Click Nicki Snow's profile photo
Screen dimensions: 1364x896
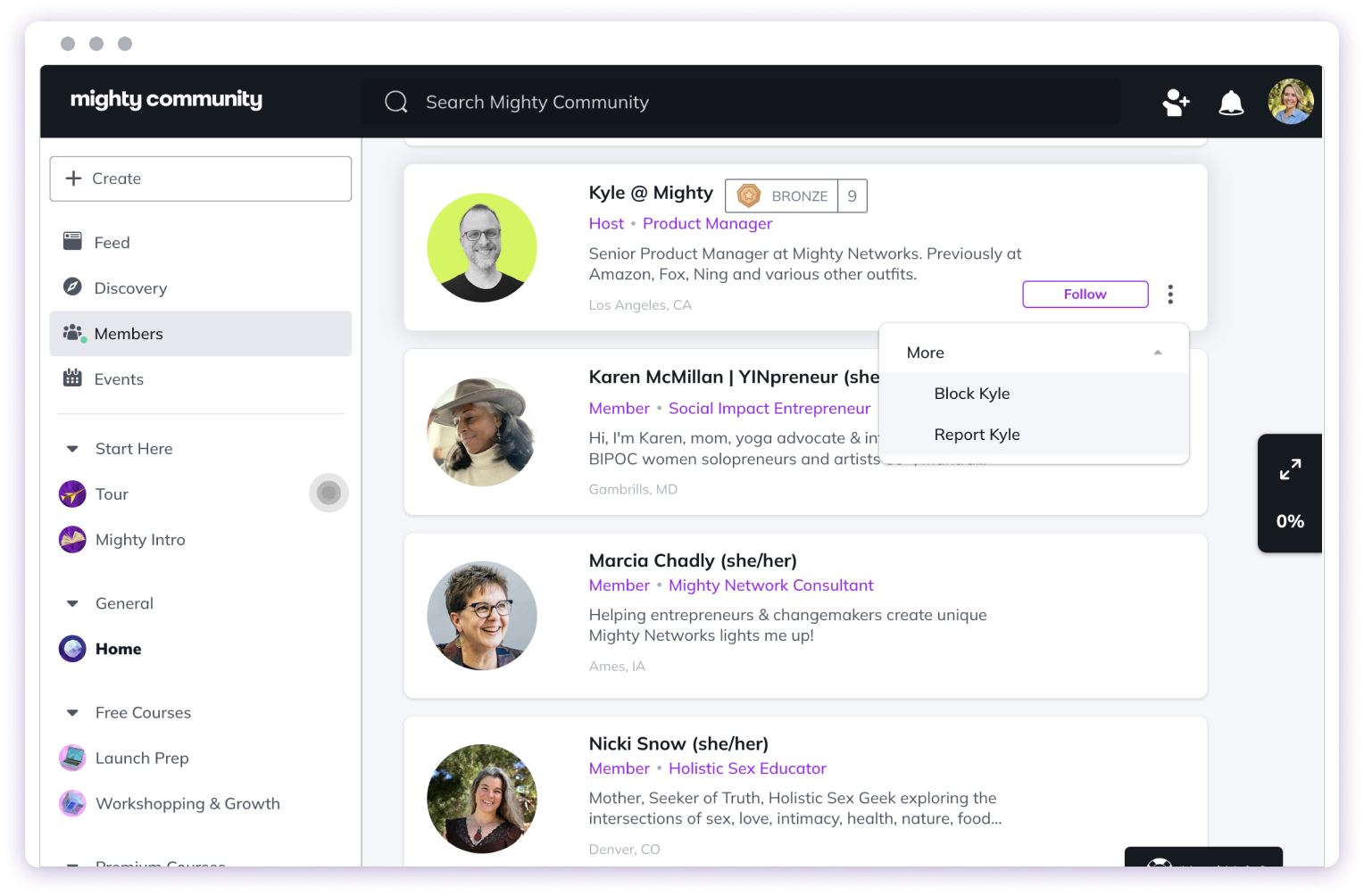pos(482,799)
